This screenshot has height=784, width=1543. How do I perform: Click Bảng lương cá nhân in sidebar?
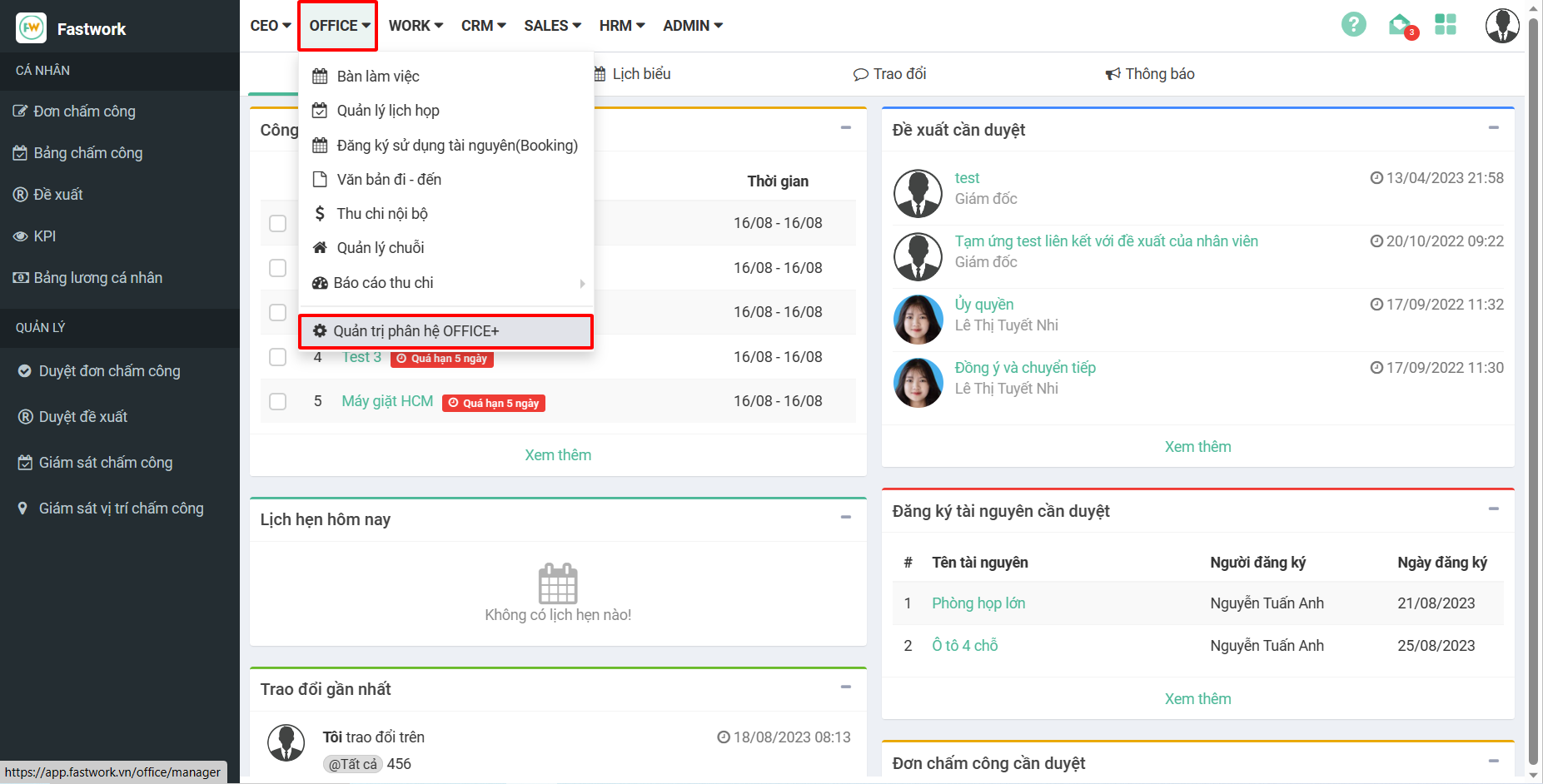97,278
